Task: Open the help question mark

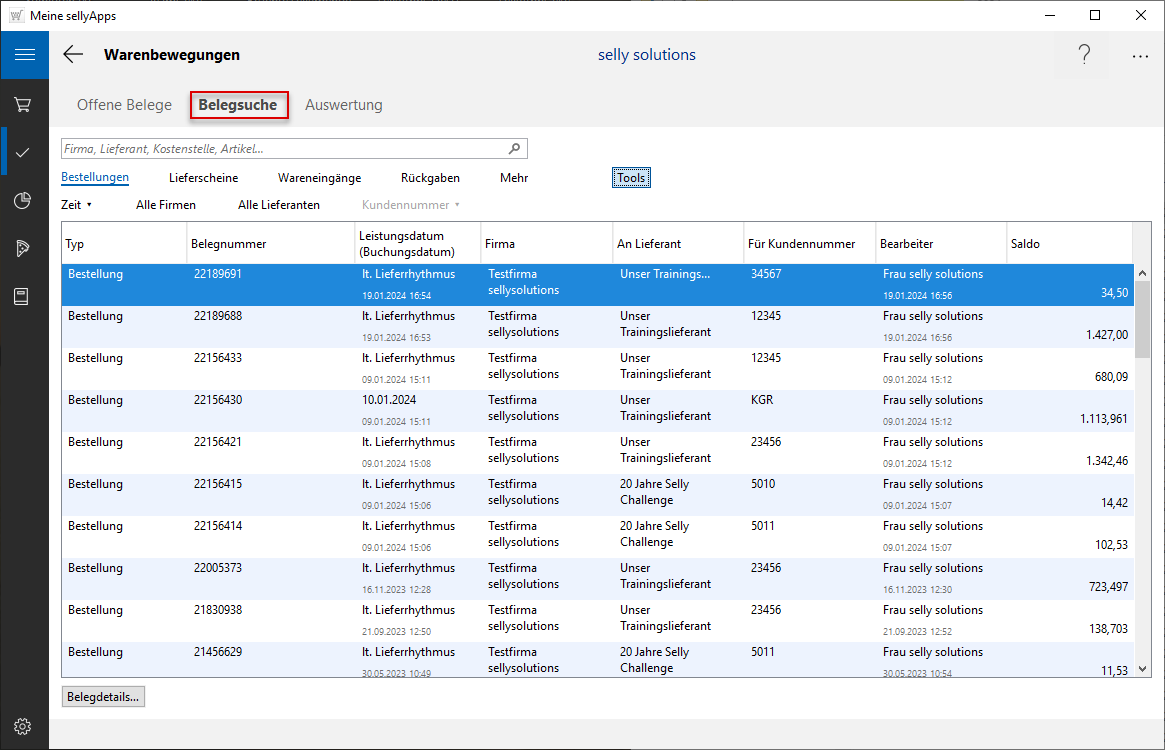Action: pos(1084,55)
